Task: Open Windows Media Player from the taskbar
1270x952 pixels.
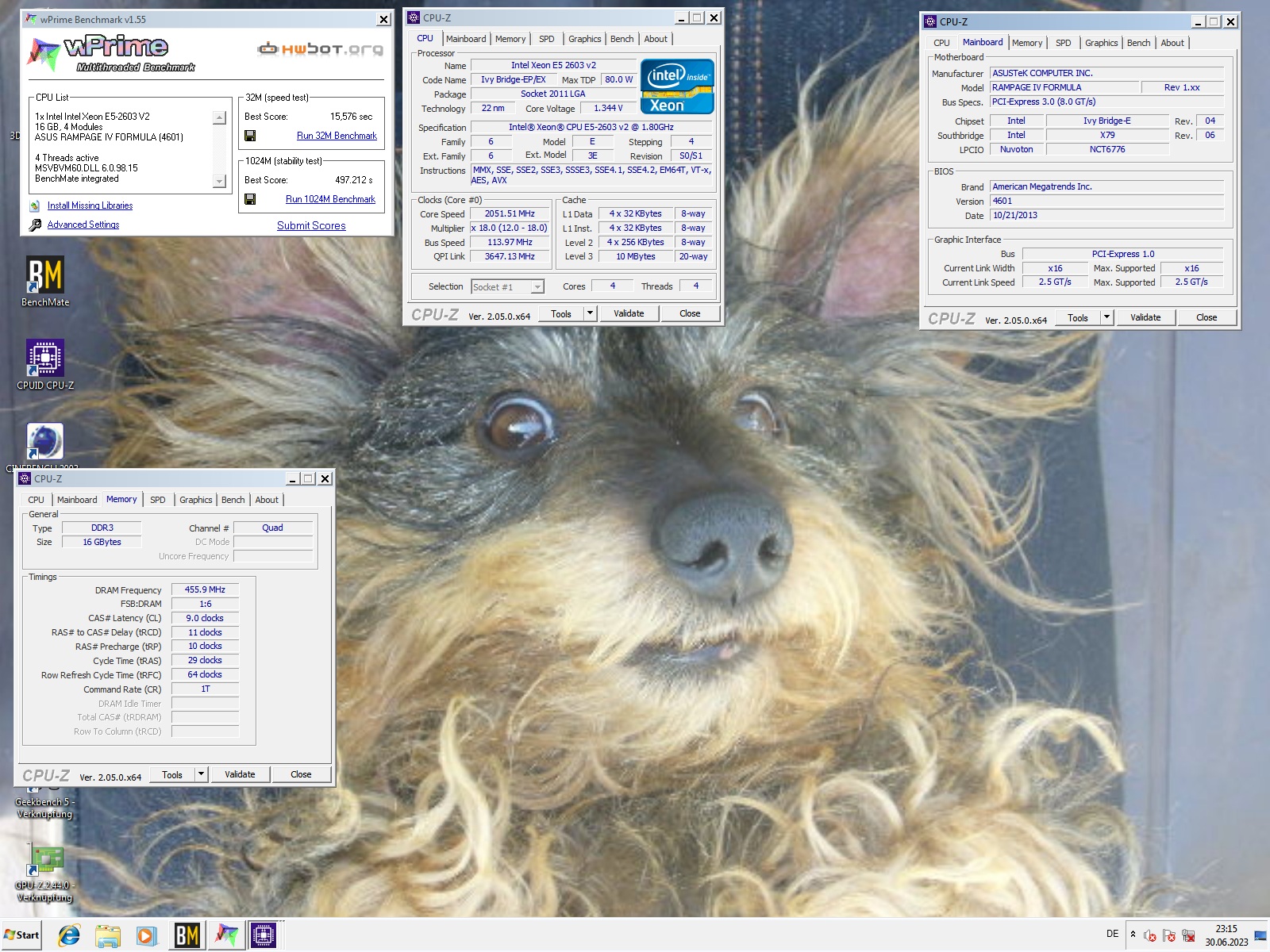Action: (146, 935)
